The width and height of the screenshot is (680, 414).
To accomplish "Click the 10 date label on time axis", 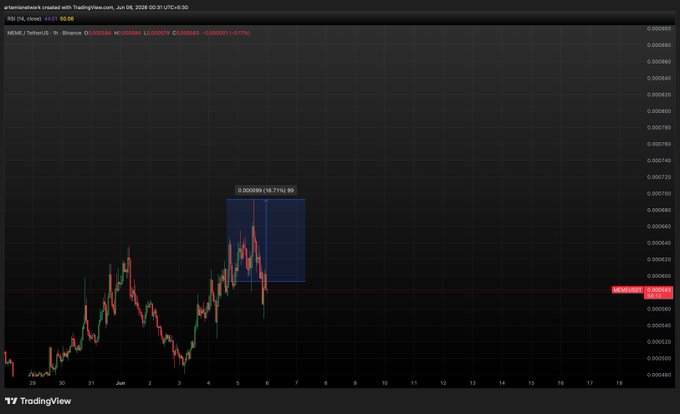I will 385,383.
